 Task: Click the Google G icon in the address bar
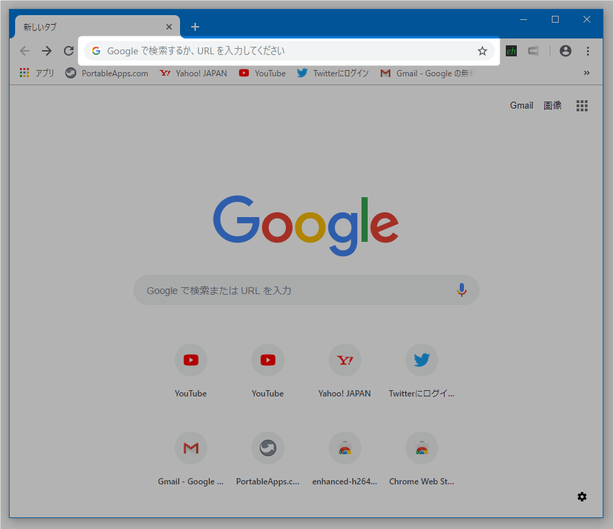click(x=96, y=51)
